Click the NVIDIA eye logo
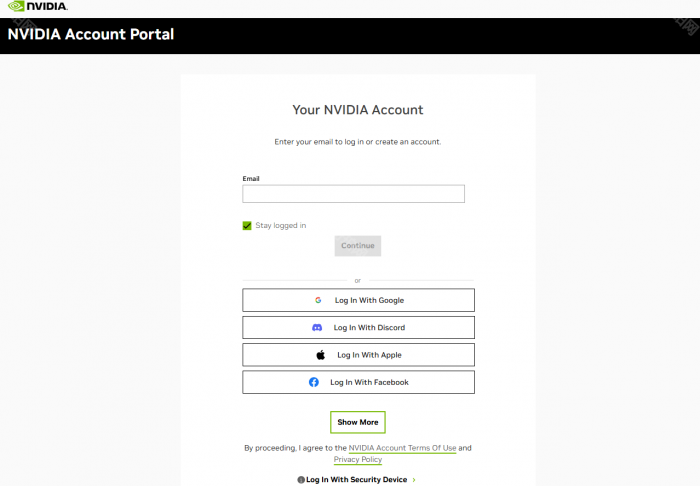Image resolution: width=700 pixels, height=486 pixels. pos(17,7)
